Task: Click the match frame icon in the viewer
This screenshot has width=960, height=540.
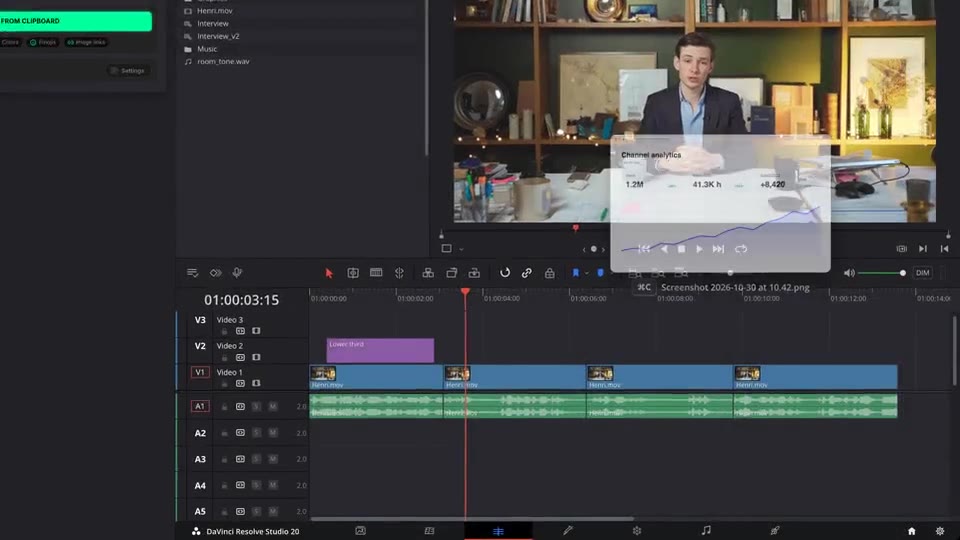Action: point(901,249)
